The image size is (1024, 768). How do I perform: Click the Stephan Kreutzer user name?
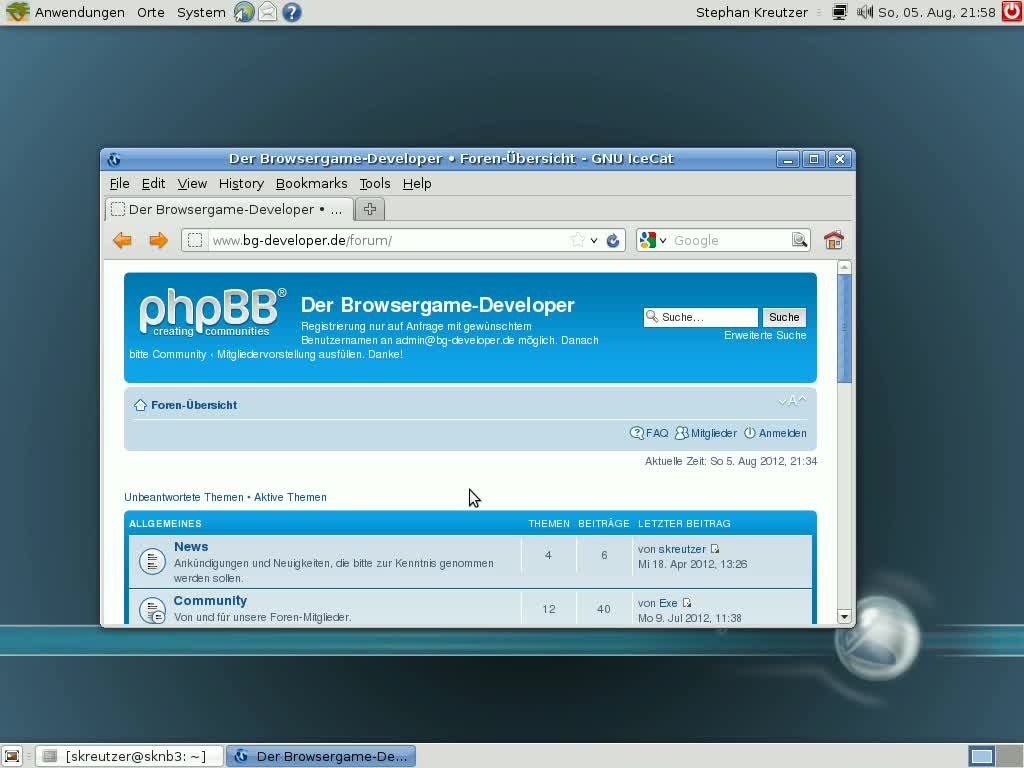pos(752,12)
